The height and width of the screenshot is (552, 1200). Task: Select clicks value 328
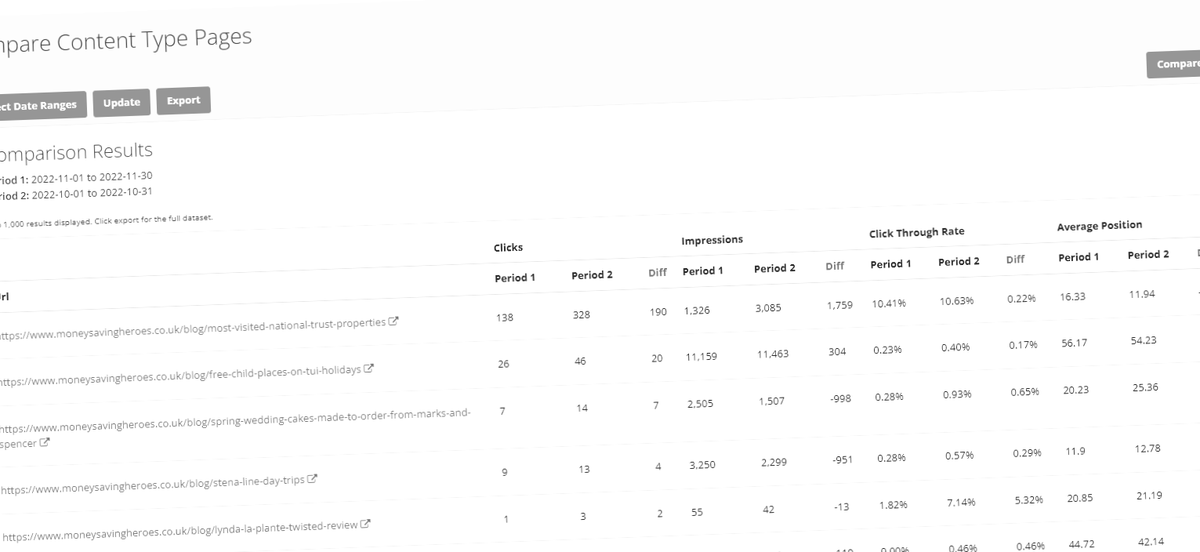pos(581,314)
